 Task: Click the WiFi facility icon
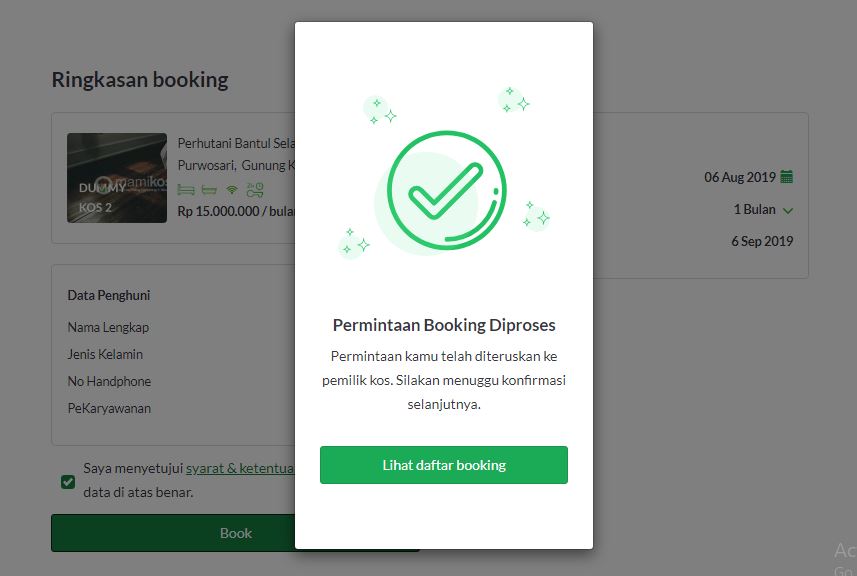232,189
